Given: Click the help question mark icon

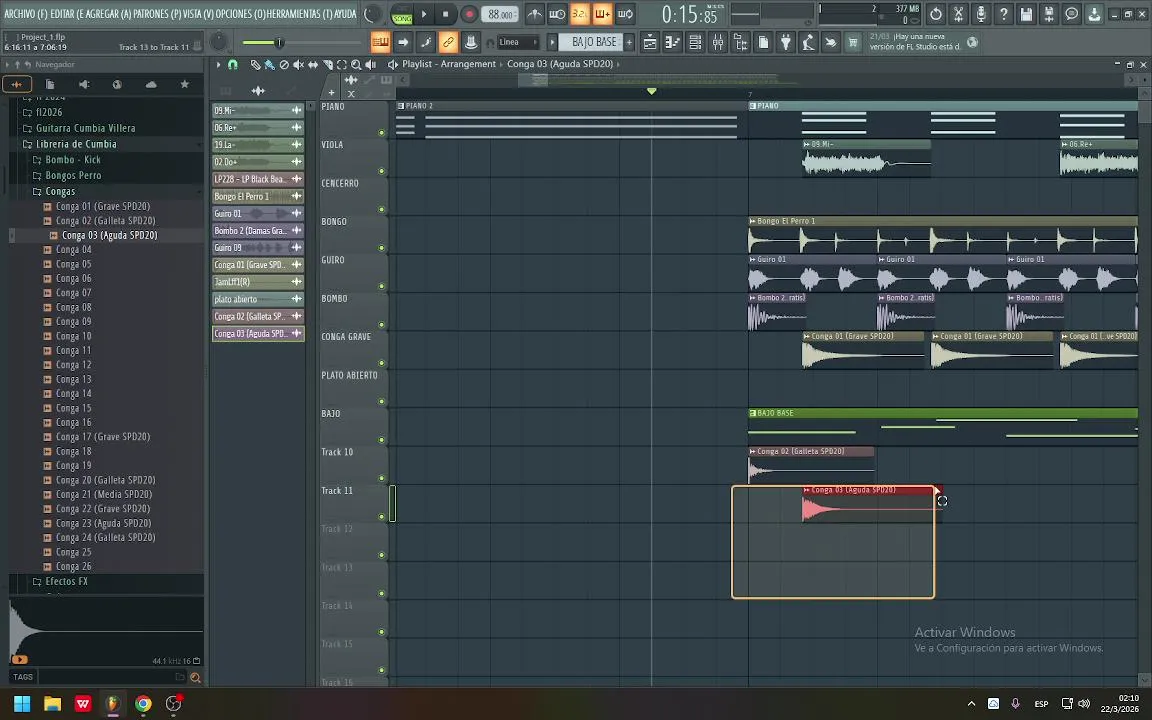Looking at the screenshot, I should tap(1004, 14).
